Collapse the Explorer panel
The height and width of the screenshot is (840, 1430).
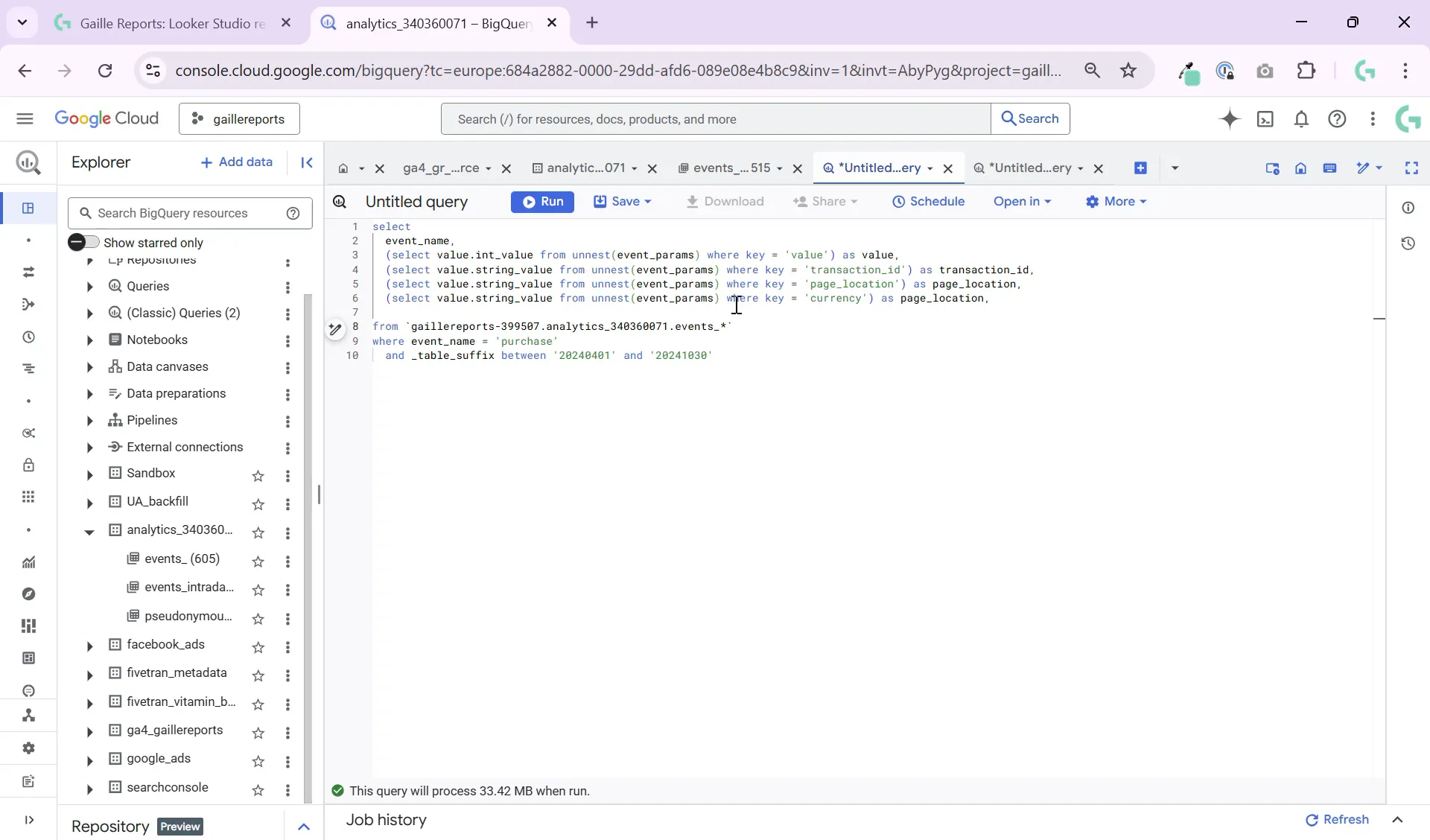[306, 162]
